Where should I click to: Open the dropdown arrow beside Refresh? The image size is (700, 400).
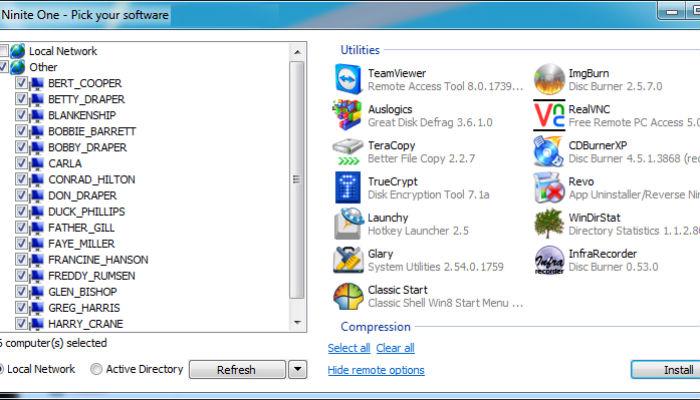pos(297,369)
